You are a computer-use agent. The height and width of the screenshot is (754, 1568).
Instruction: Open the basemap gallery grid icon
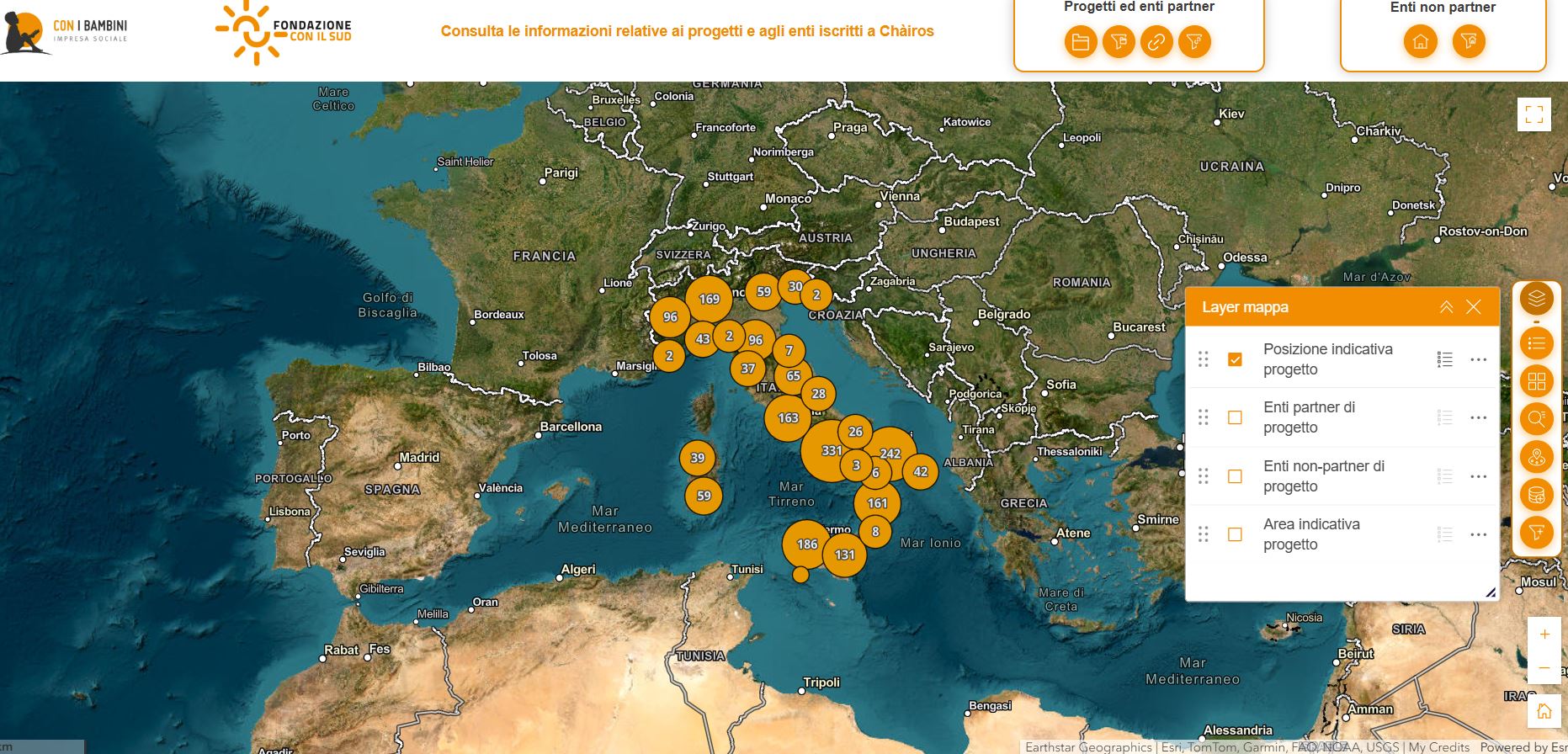click(x=1537, y=381)
